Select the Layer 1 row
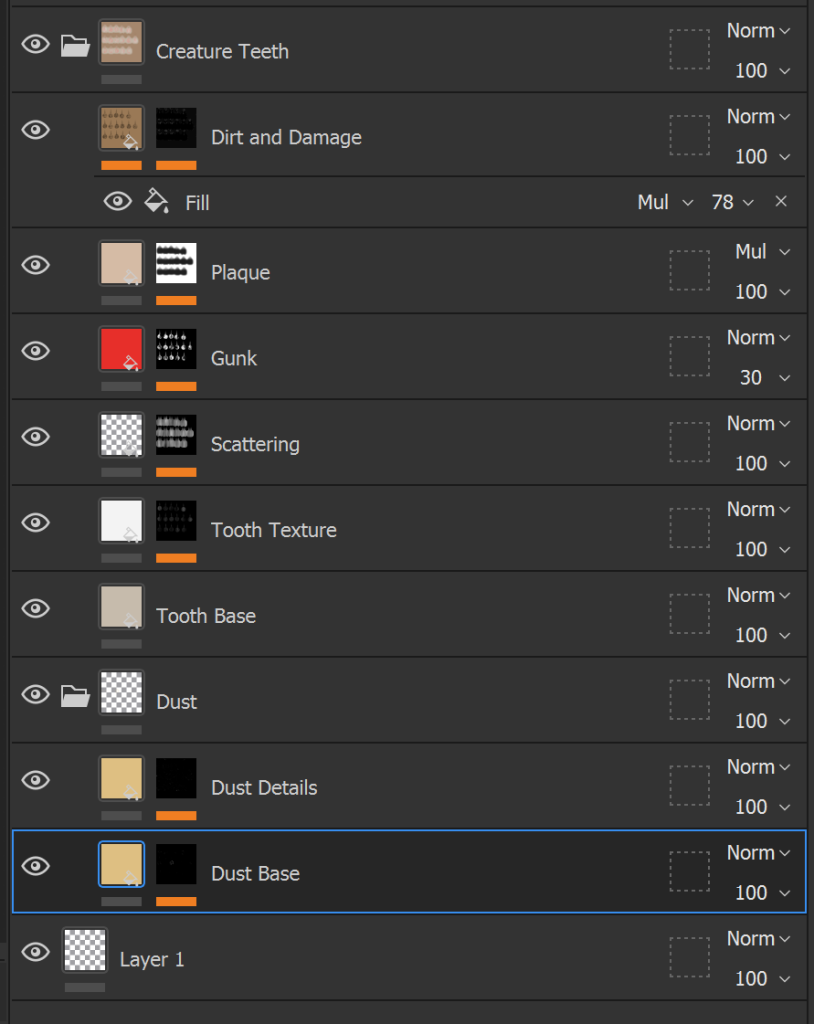 (x=152, y=959)
